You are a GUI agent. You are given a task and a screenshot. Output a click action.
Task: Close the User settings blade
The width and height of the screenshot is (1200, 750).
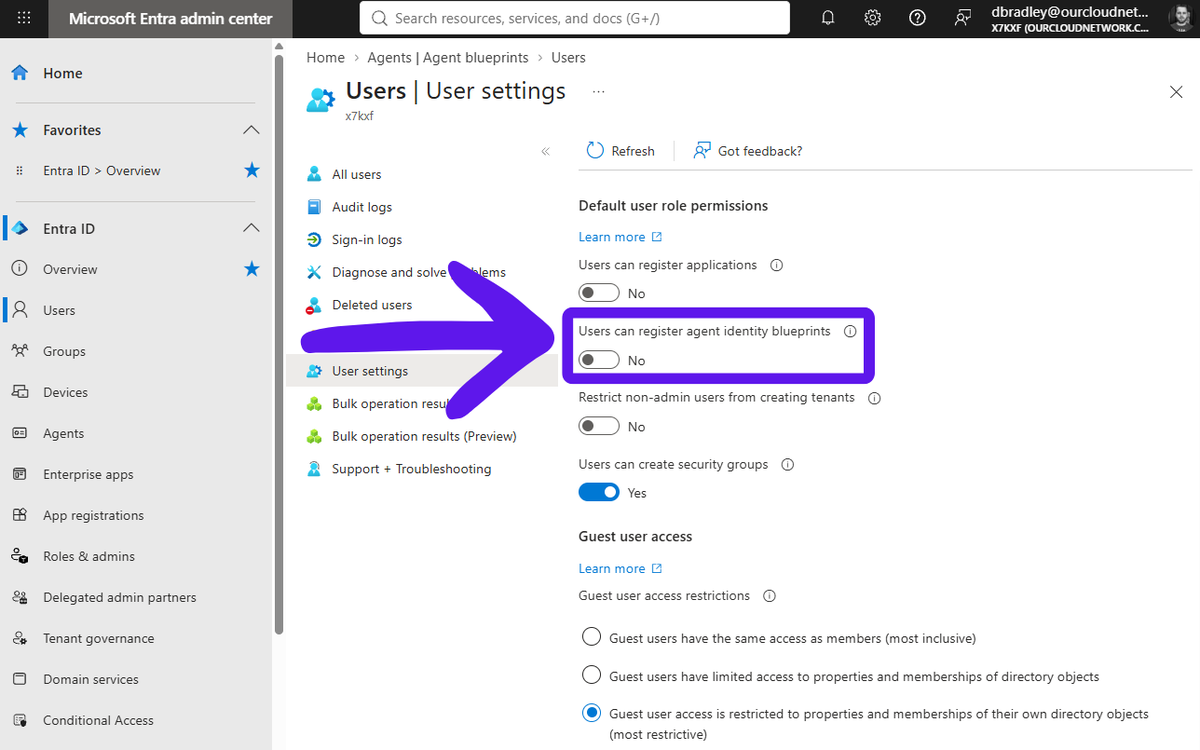pos(1176,92)
